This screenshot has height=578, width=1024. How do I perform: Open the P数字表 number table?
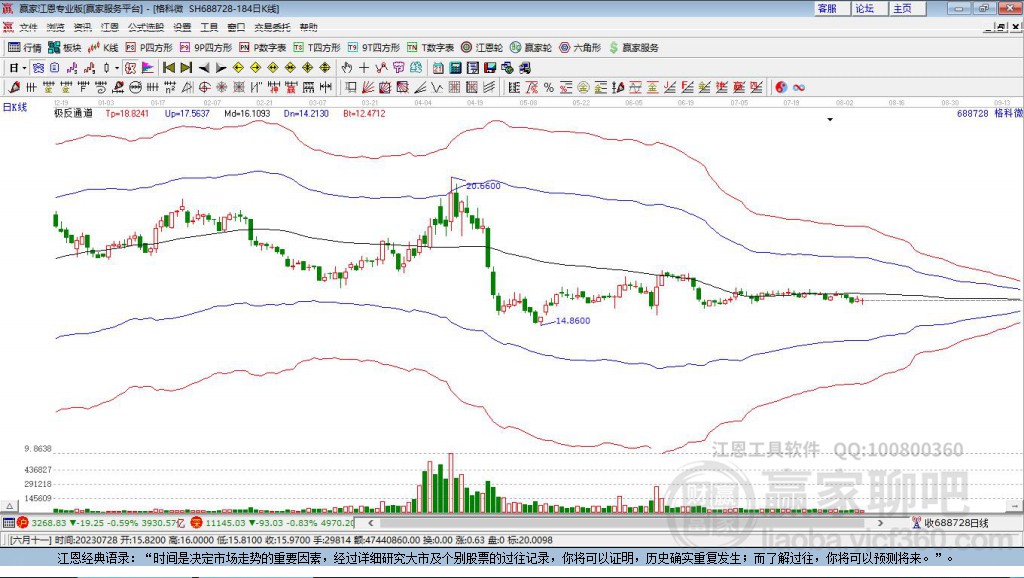pos(263,48)
